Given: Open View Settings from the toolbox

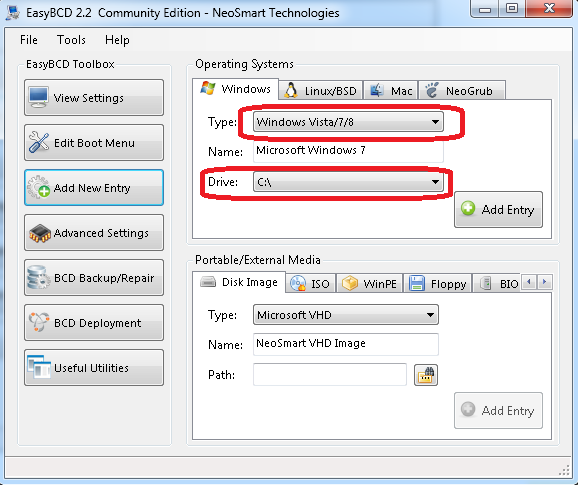Looking at the screenshot, I should [x=94, y=98].
